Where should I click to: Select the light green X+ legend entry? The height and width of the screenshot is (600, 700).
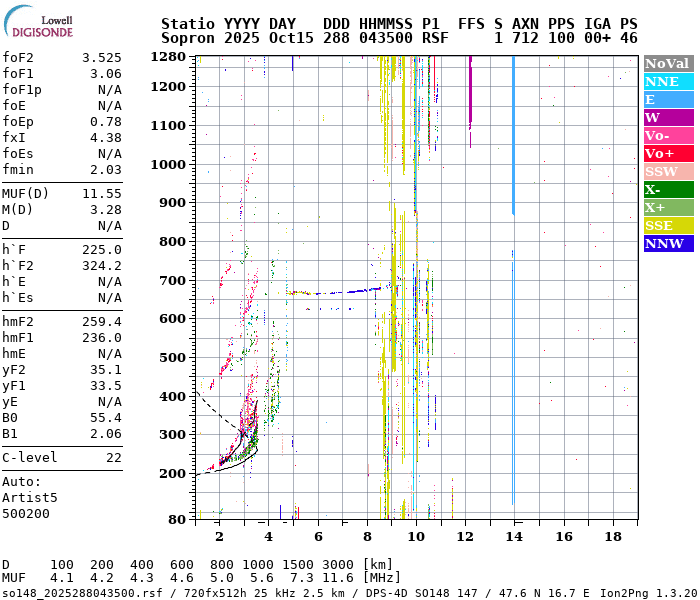(x=668, y=208)
